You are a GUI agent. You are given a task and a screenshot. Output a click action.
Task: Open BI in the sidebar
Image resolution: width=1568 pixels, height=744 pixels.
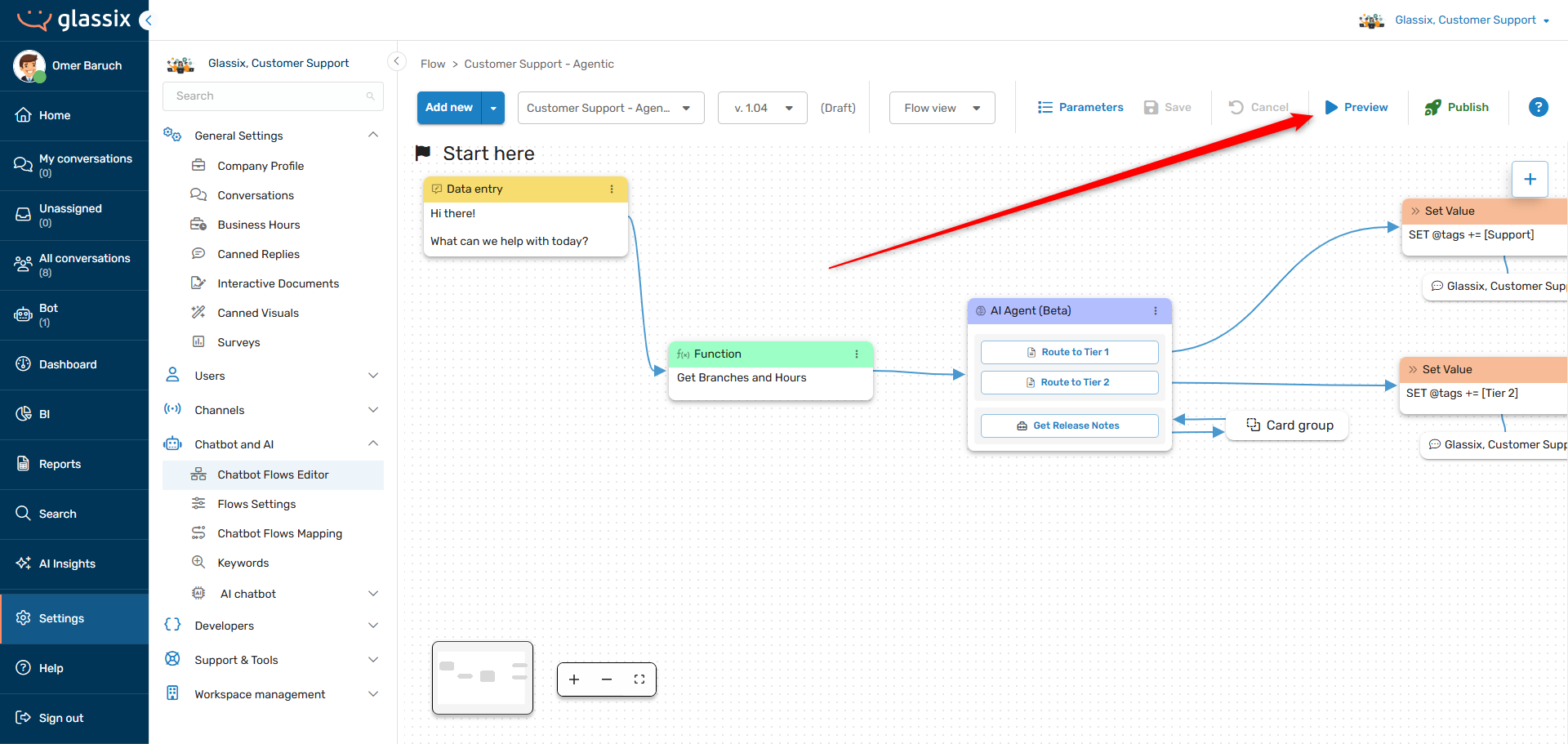point(74,414)
